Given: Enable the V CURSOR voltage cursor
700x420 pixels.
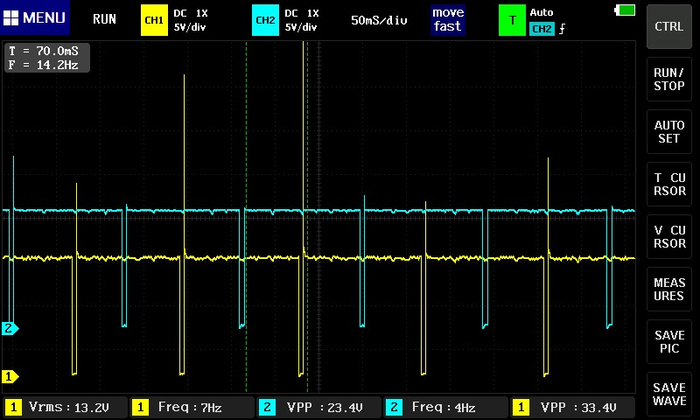Looking at the screenshot, I should (669, 237).
